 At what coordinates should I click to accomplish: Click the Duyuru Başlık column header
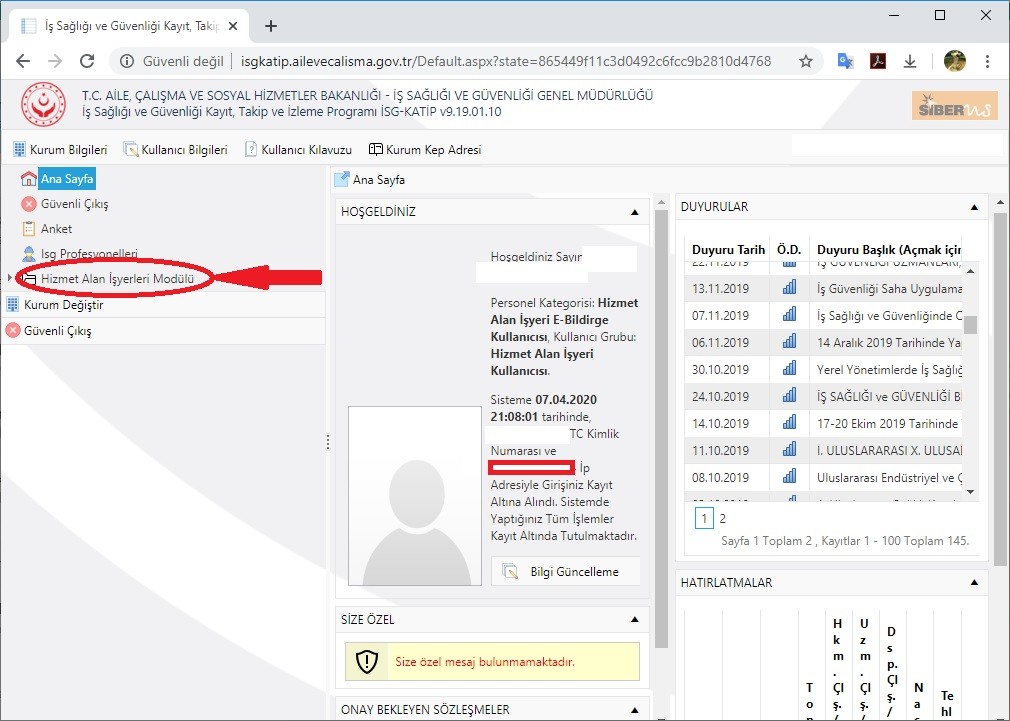[887, 249]
